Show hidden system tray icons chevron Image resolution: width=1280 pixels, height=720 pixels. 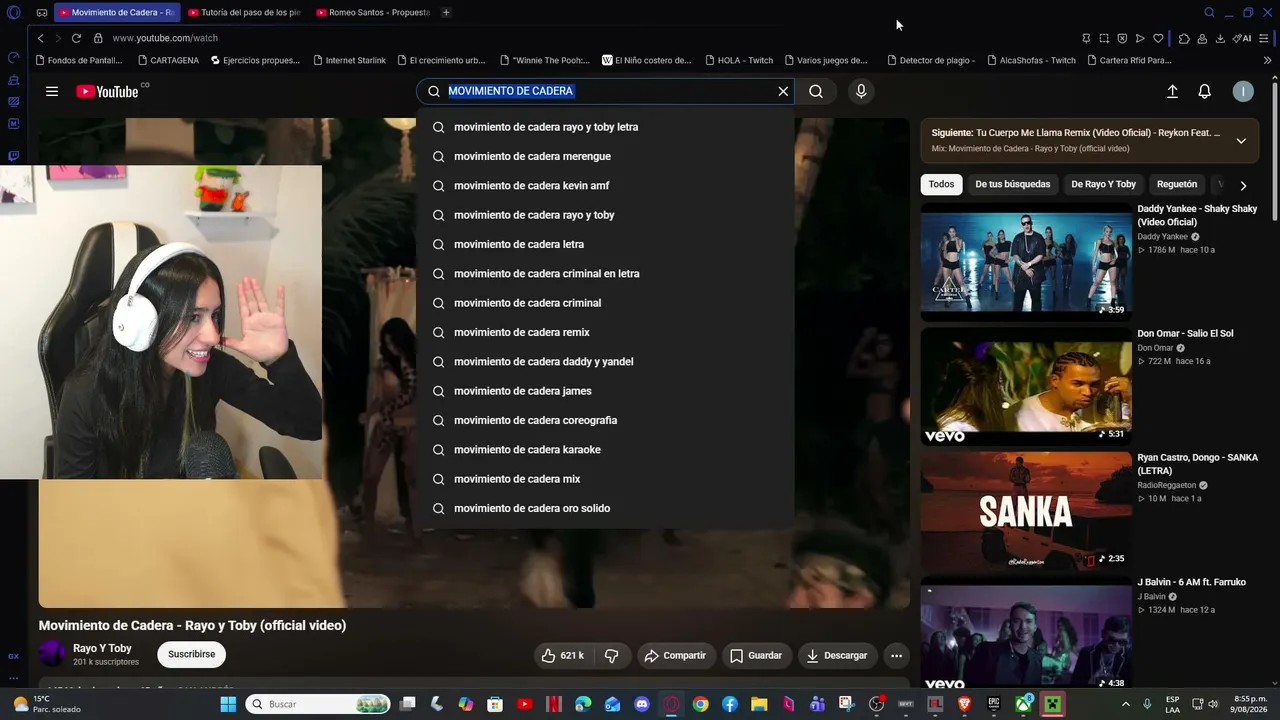click(x=1126, y=704)
